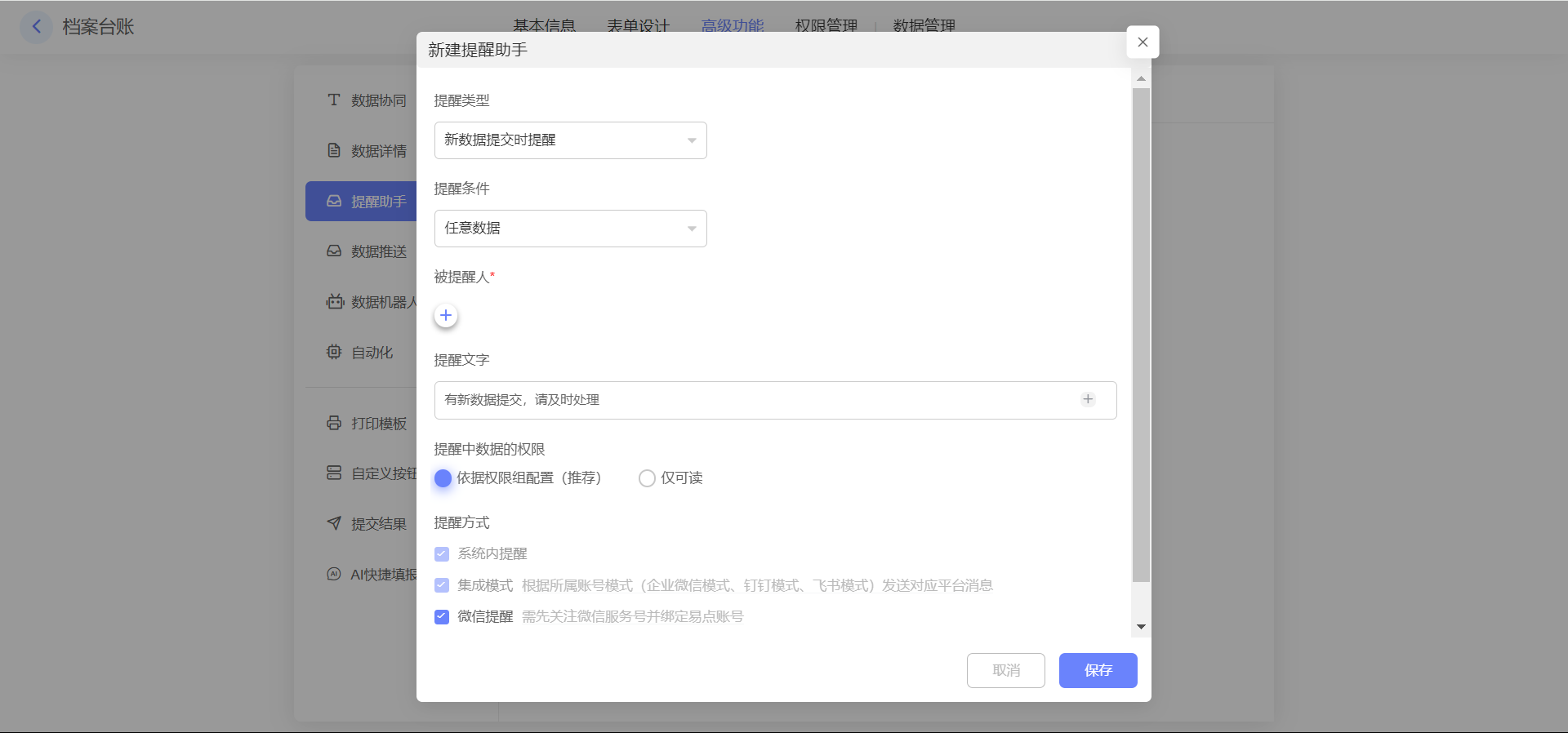1568x733 pixels.
Task: Select 依据权限组配置 (推荐) radio option
Action: 443,478
